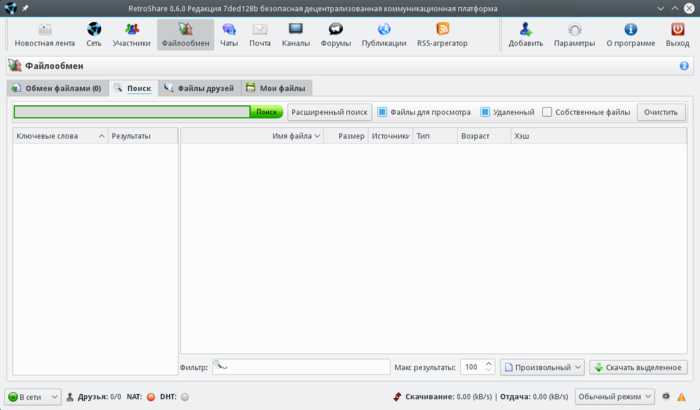Switch to Файлы друзей tab
Screen dimensions: 700x410
pyautogui.click(x=200, y=88)
